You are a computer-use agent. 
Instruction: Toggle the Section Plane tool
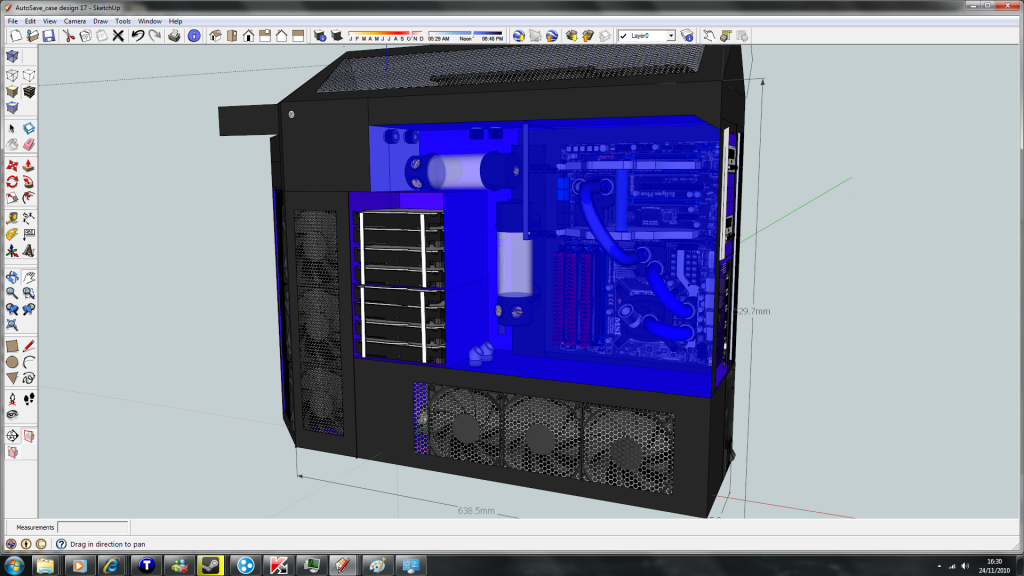coord(12,436)
